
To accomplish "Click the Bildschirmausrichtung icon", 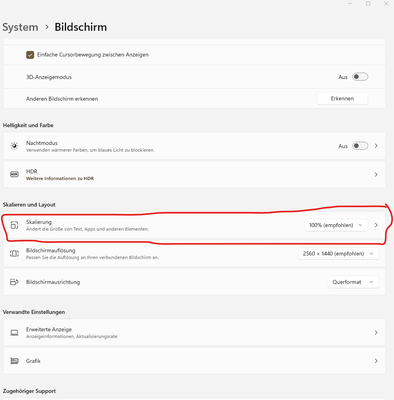I will coord(14,282).
